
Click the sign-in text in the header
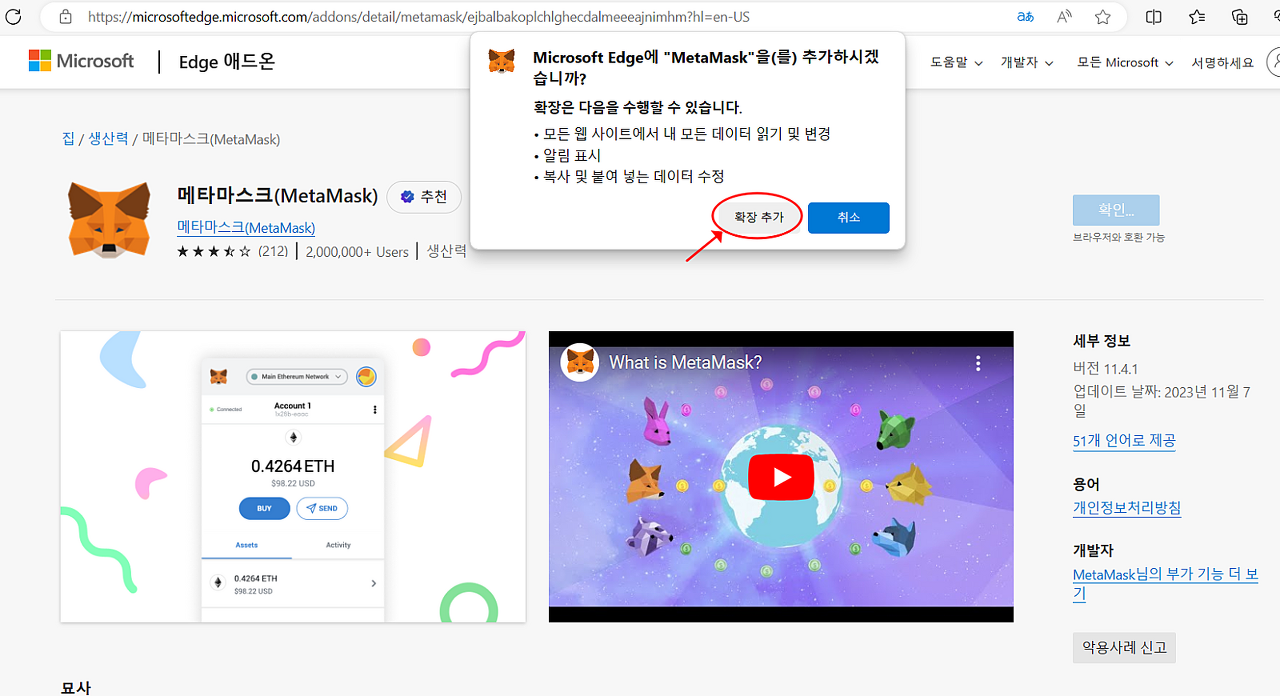click(x=1222, y=62)
